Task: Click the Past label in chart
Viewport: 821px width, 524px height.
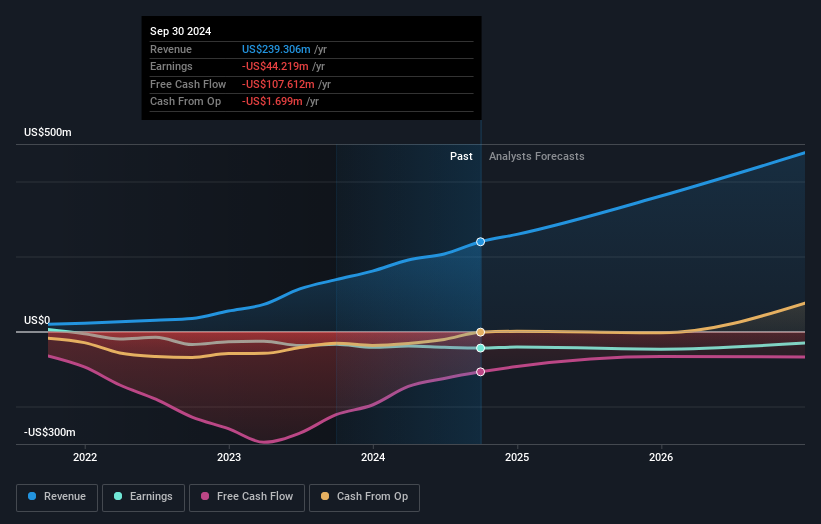Action: [461, 156]
